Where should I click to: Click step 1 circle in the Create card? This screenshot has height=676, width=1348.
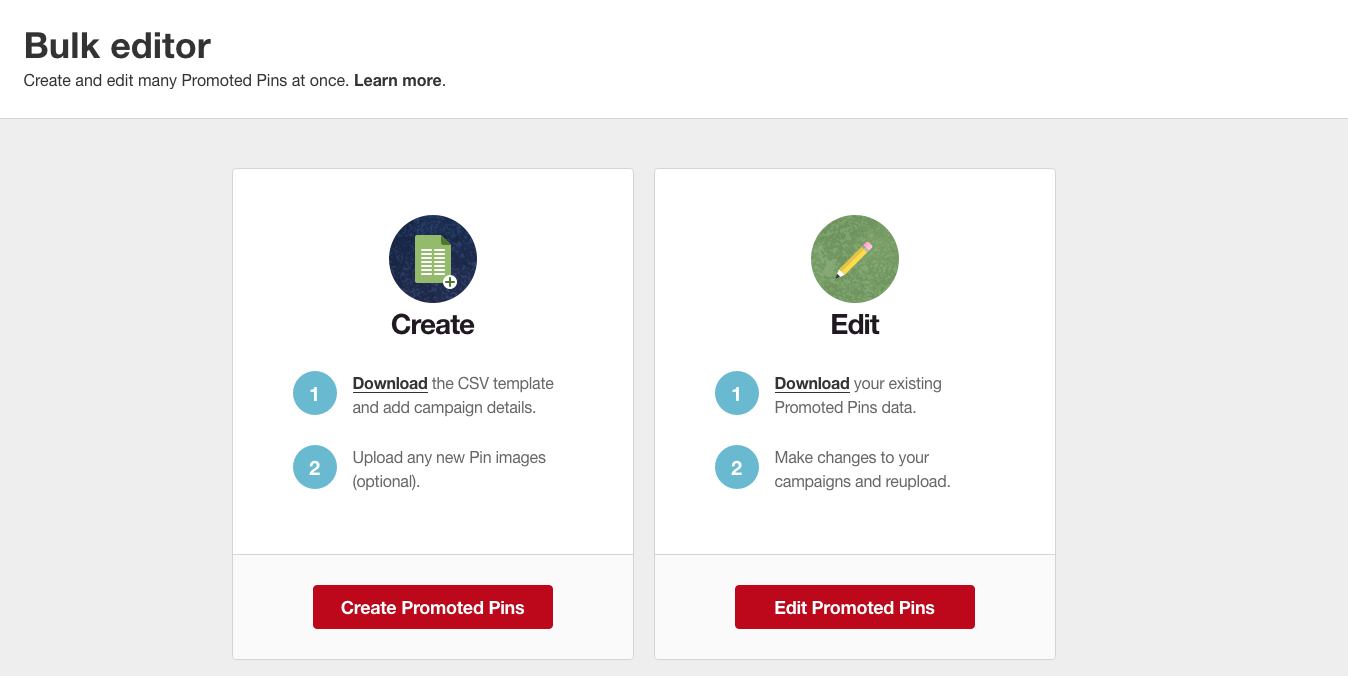(x=315, y=394)
